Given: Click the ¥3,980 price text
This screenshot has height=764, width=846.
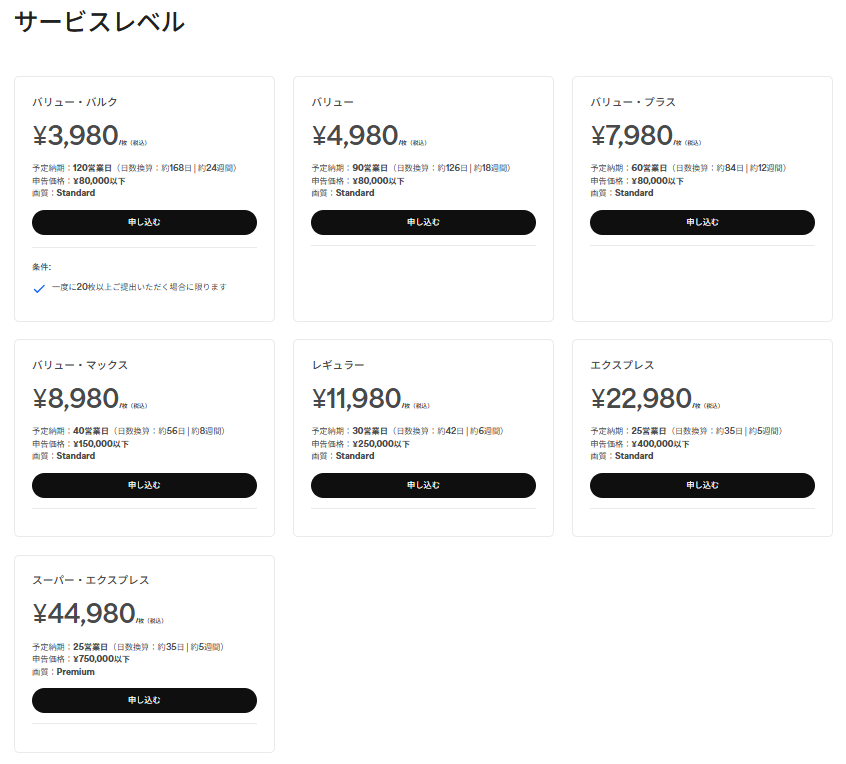Looking at the screenshot, I should (76, 136).
